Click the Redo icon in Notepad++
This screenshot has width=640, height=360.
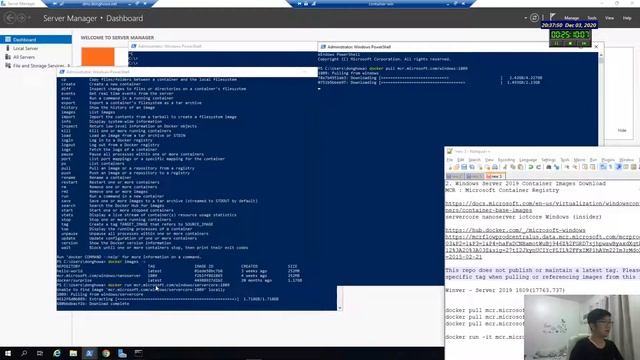538,167
